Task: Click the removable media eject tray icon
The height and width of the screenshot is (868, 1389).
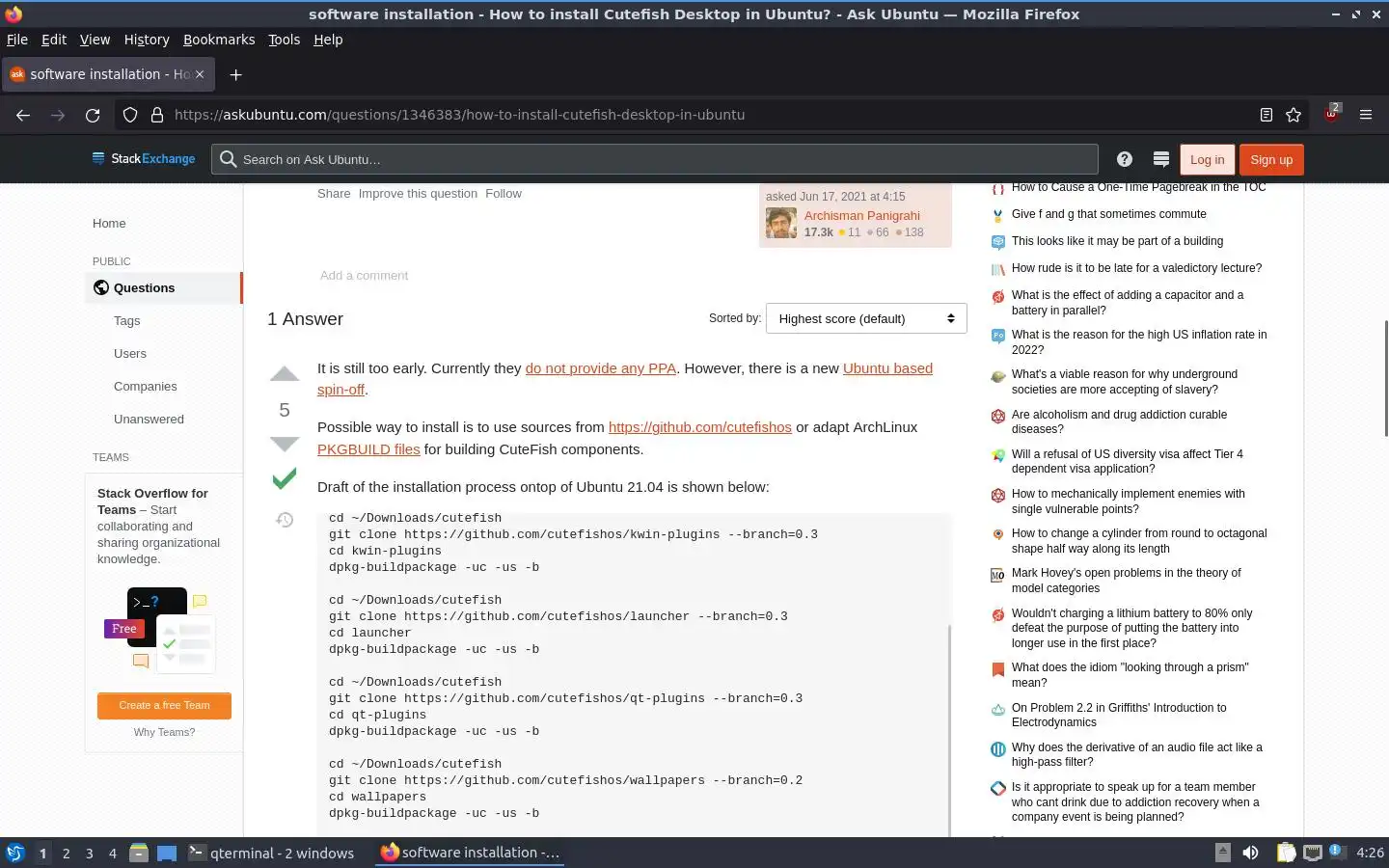Action: (x=1222, y=853)
